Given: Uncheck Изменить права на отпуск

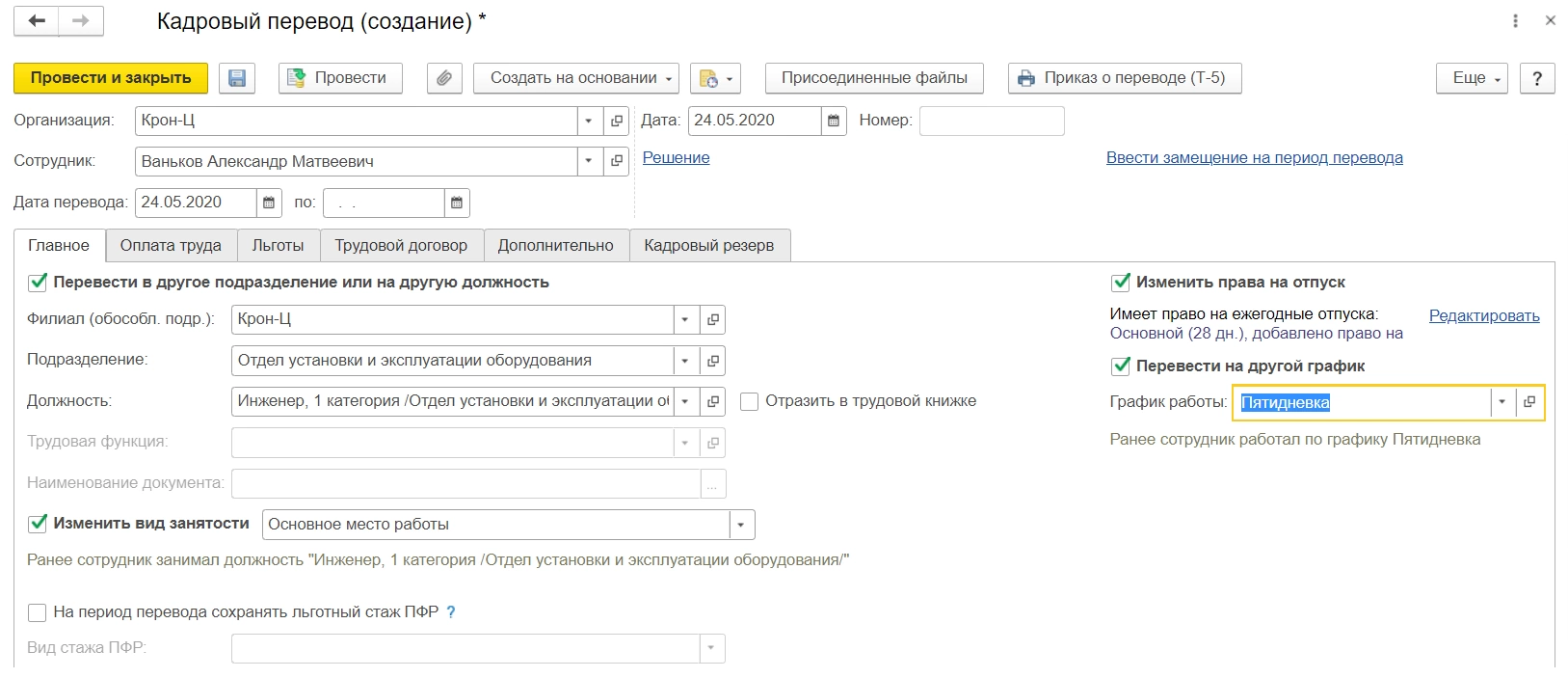Looking at the screenshot, I should 1121,283.
